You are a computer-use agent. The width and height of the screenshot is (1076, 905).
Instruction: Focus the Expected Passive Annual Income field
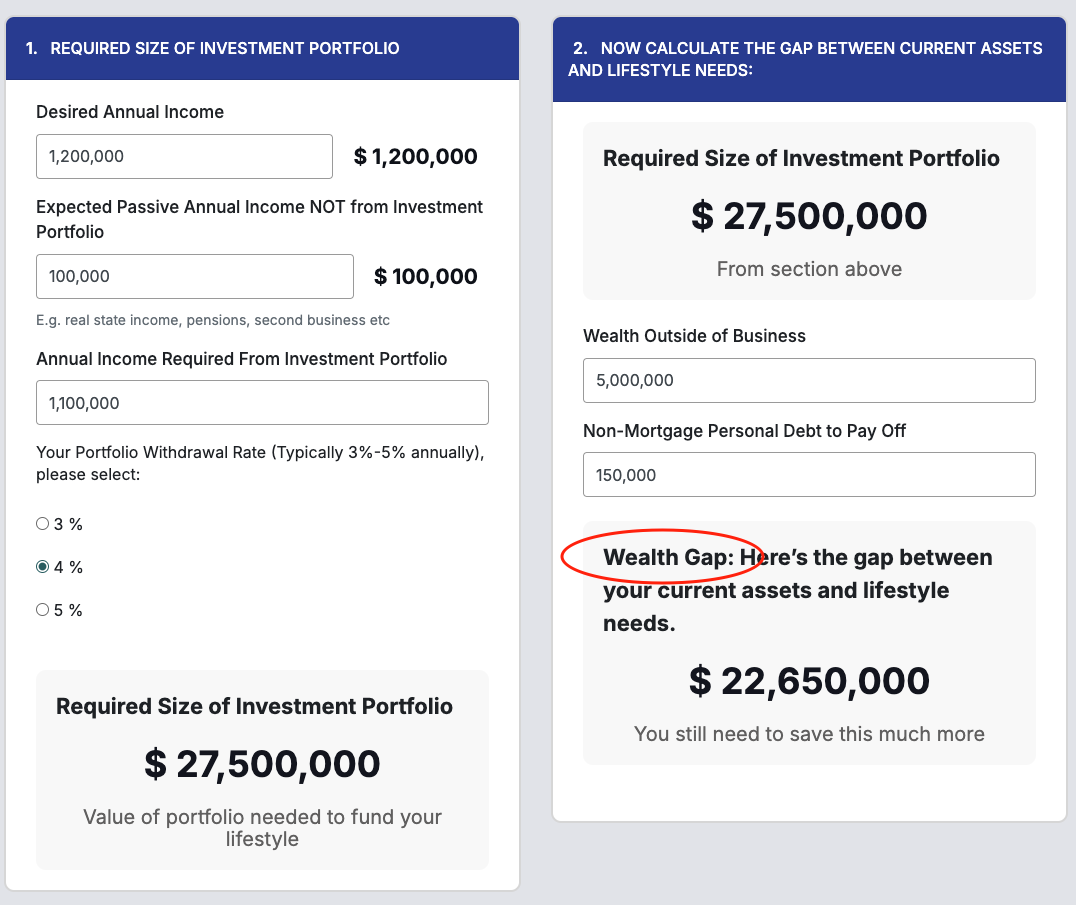point(194,276)
